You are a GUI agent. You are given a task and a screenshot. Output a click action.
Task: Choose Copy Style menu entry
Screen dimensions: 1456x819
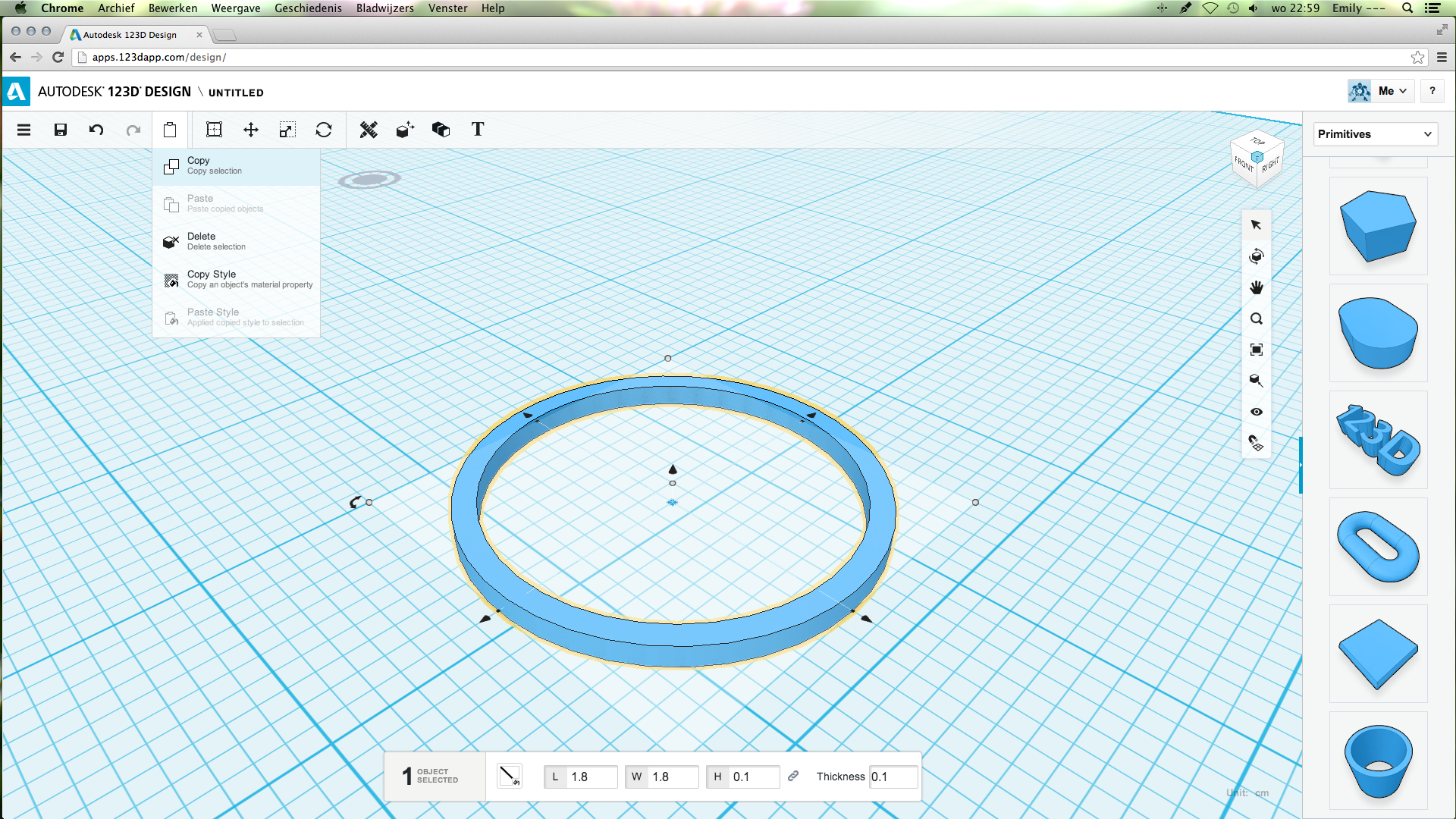point(236,280)
